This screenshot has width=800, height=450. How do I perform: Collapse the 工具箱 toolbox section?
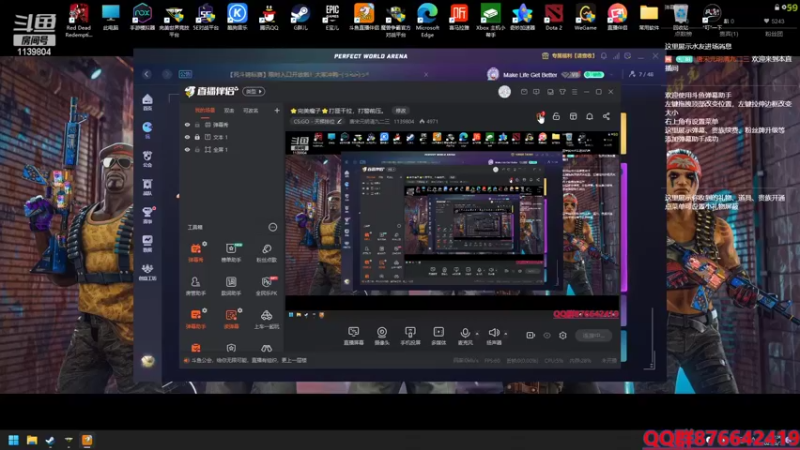point(273,227)
